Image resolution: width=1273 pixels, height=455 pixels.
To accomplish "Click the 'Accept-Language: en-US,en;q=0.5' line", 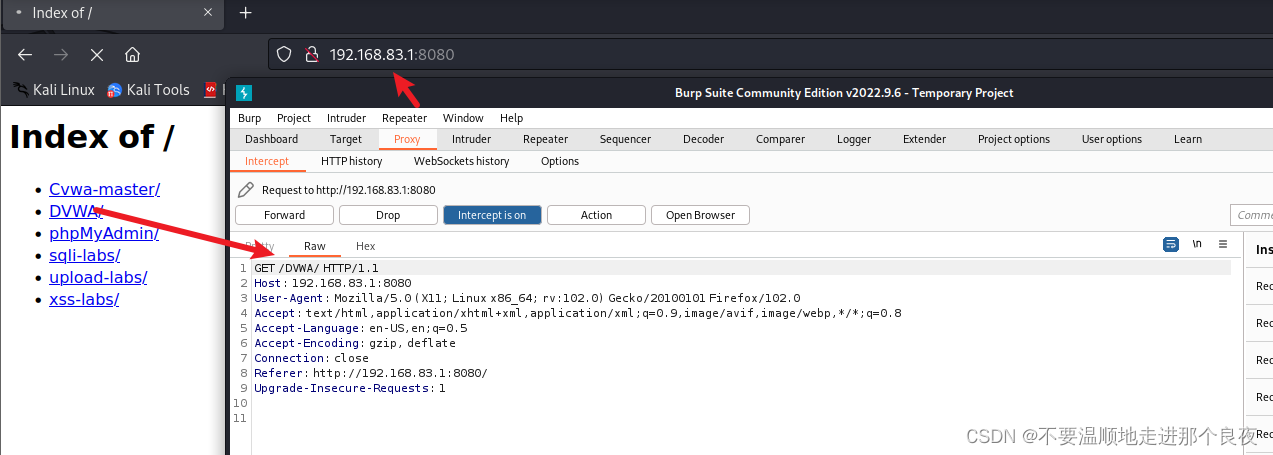I will pos(361,328).
